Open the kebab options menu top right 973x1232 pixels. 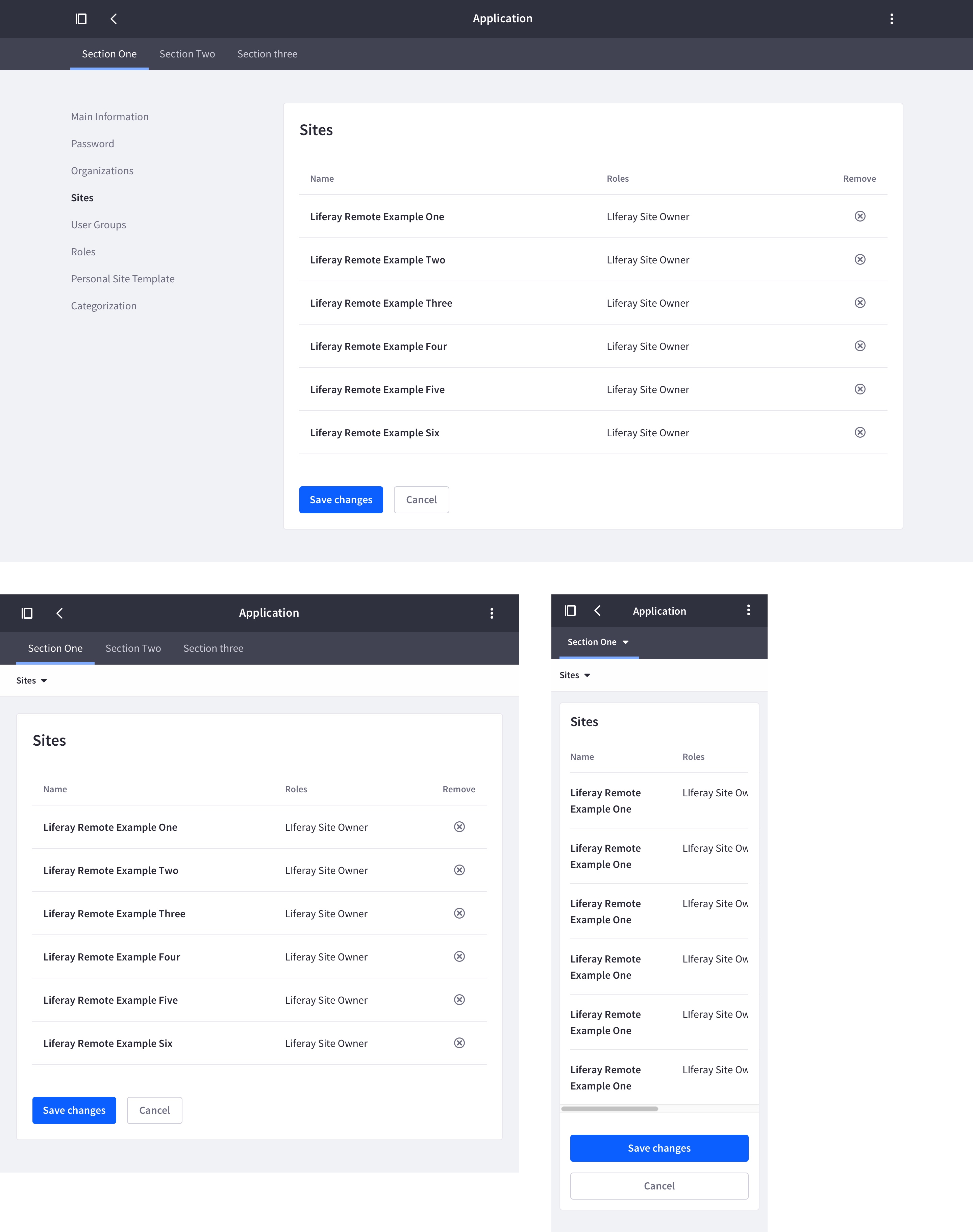[891, 19]
